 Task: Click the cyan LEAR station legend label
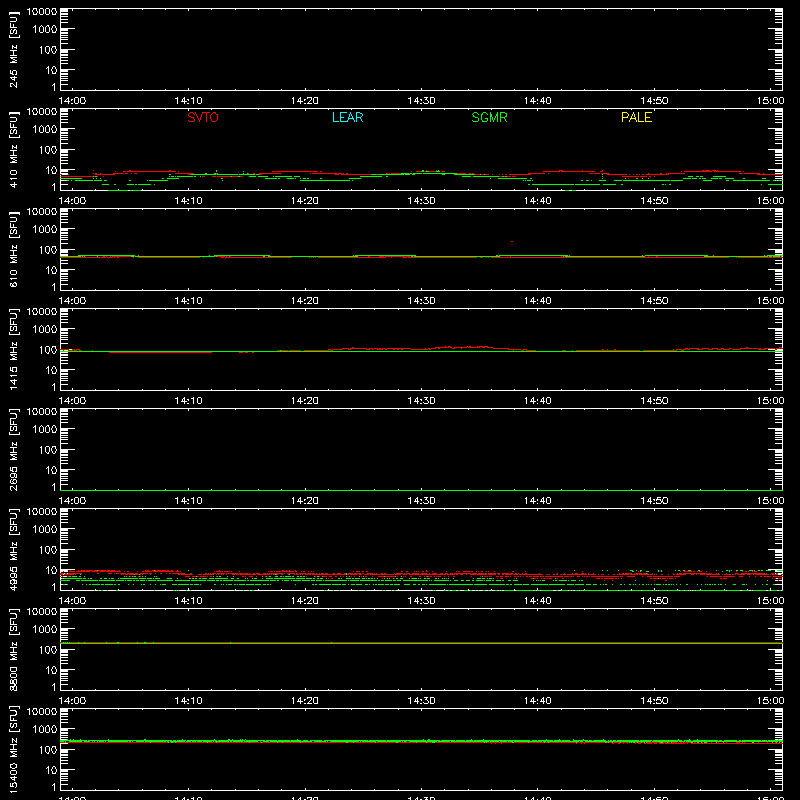coord(347,117)
